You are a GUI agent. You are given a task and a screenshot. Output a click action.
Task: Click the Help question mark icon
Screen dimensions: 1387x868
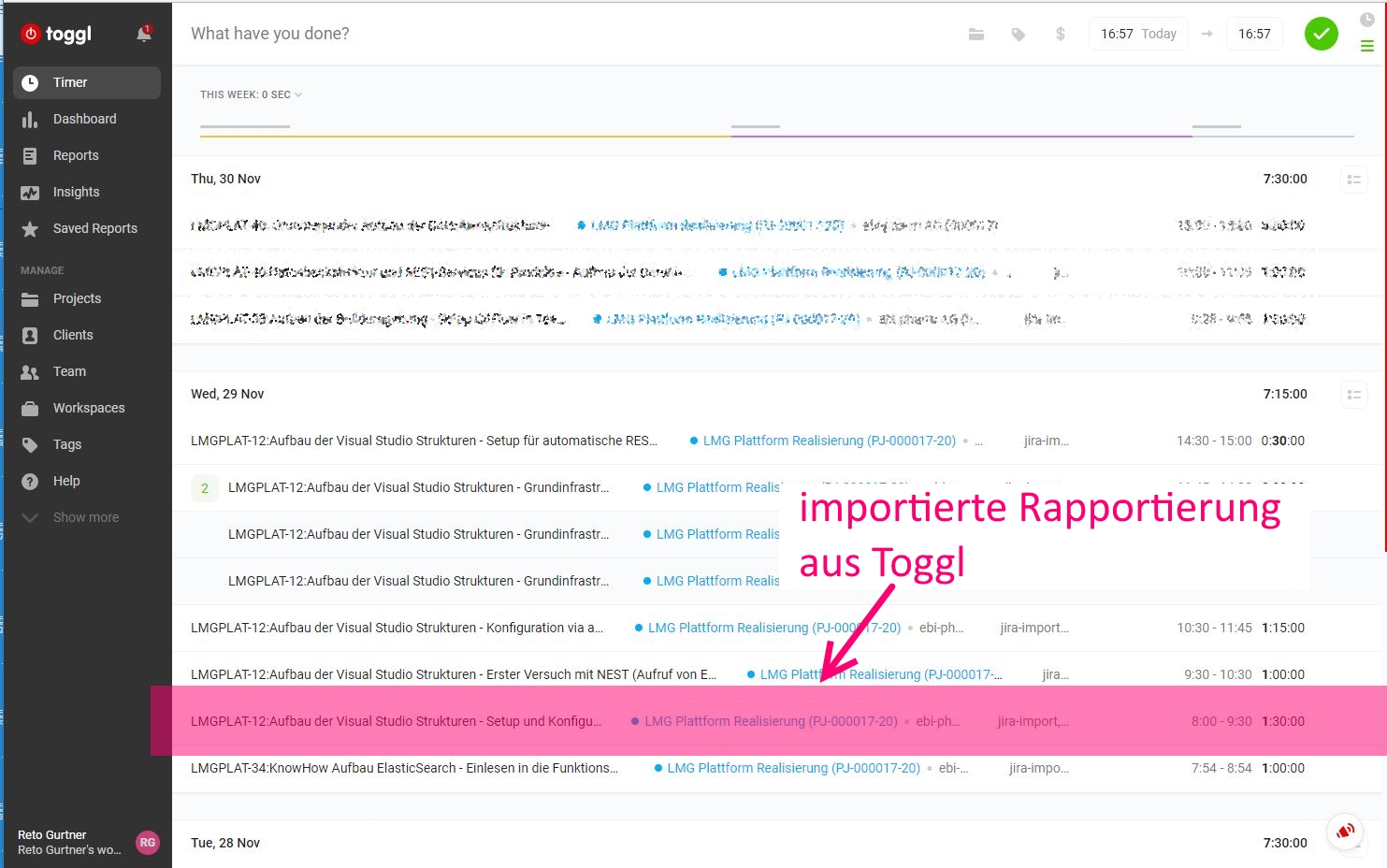(30, 481)
